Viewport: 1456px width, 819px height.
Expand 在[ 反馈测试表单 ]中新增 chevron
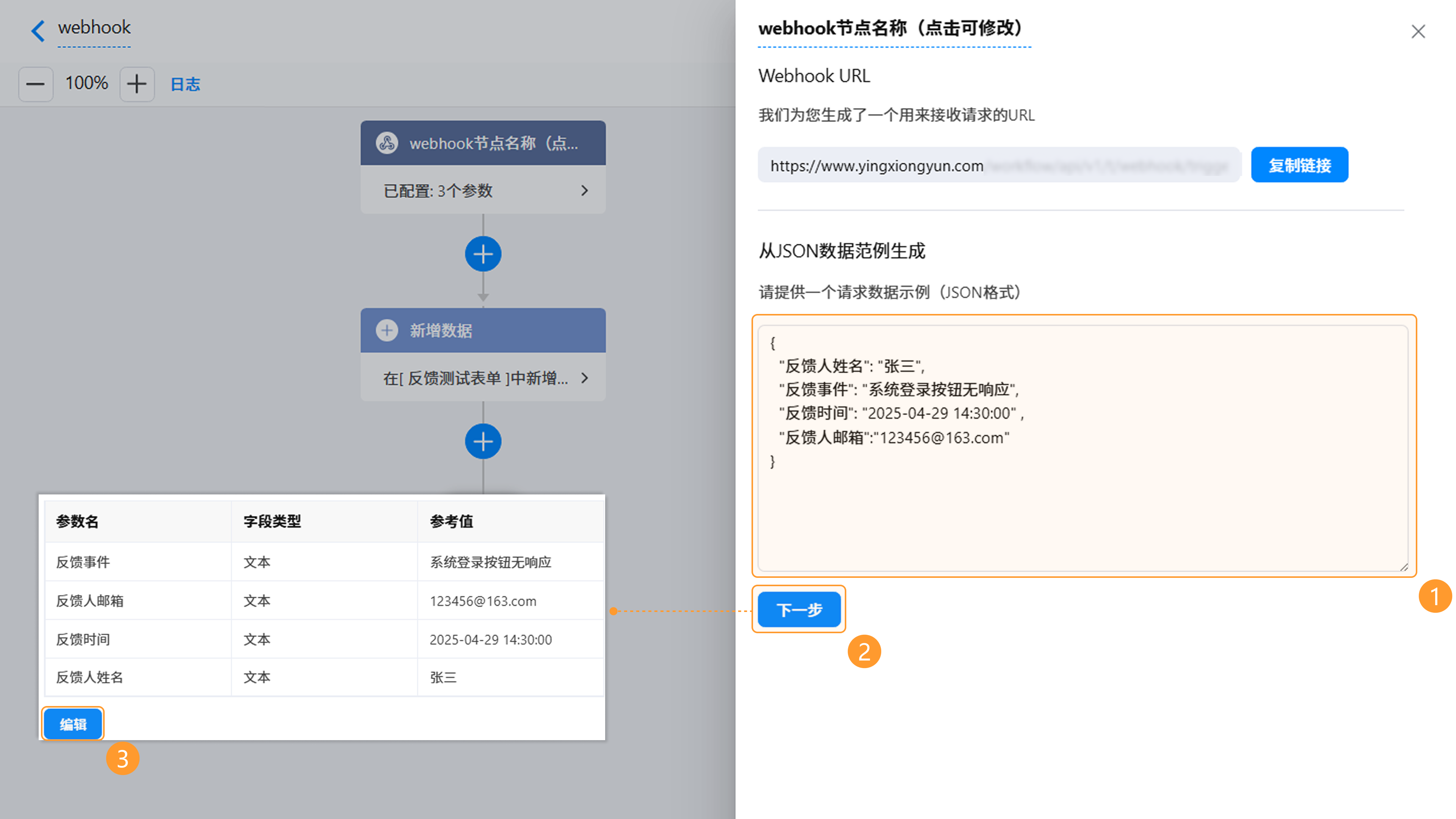tap(584, 378)
